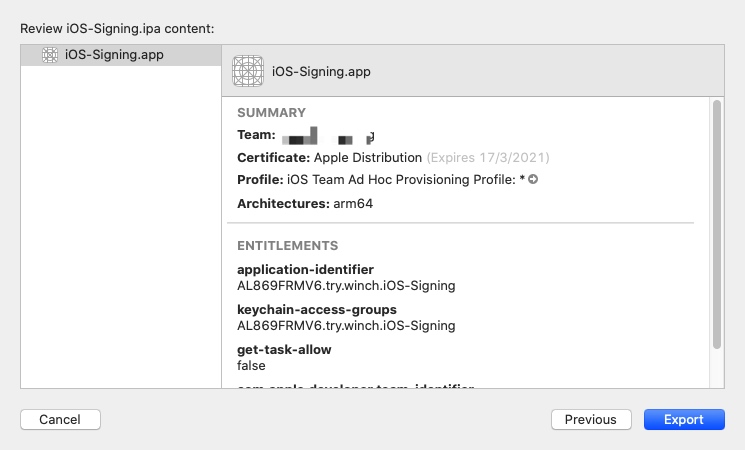Click the Certificate Apple Distribution line

coord(329,157)
